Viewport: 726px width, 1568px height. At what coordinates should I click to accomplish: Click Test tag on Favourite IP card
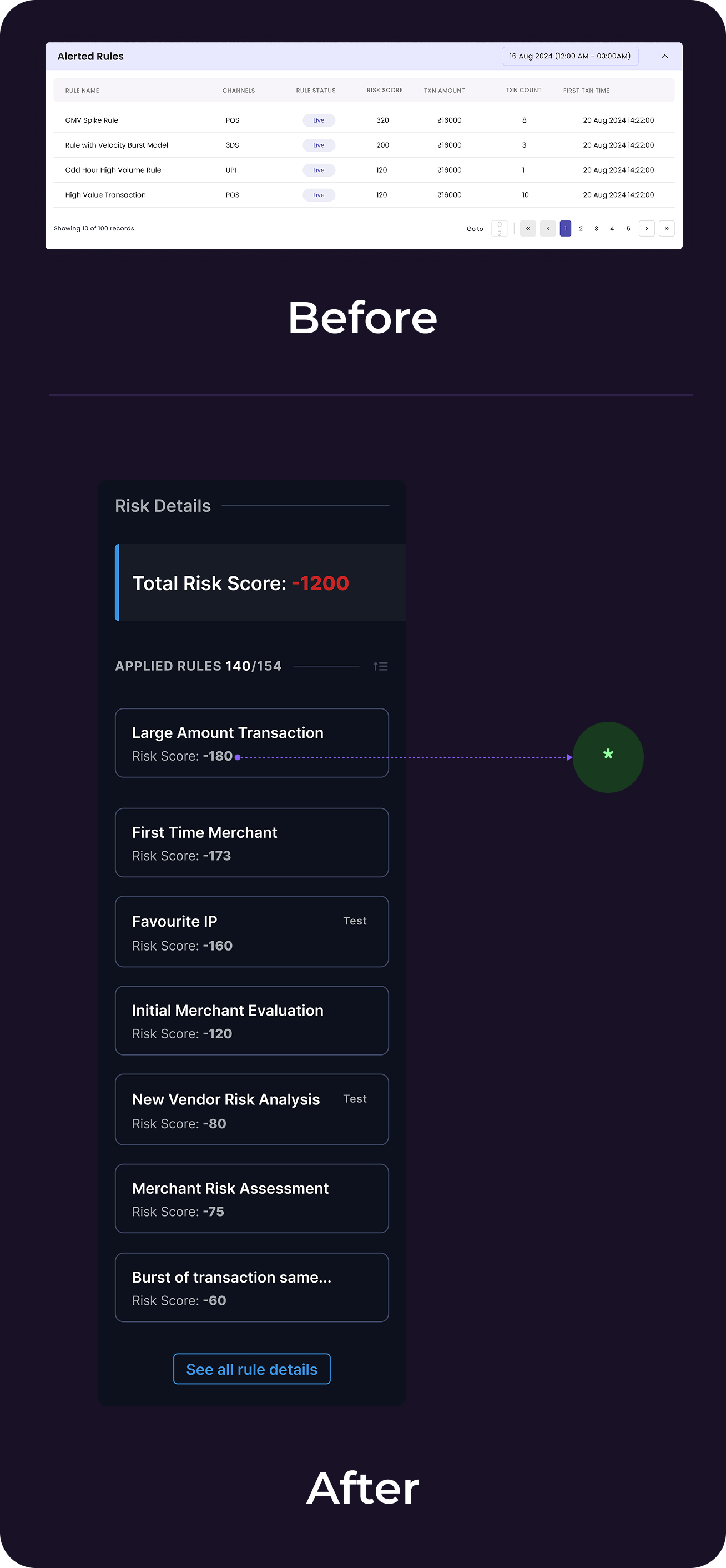point(355,921)
